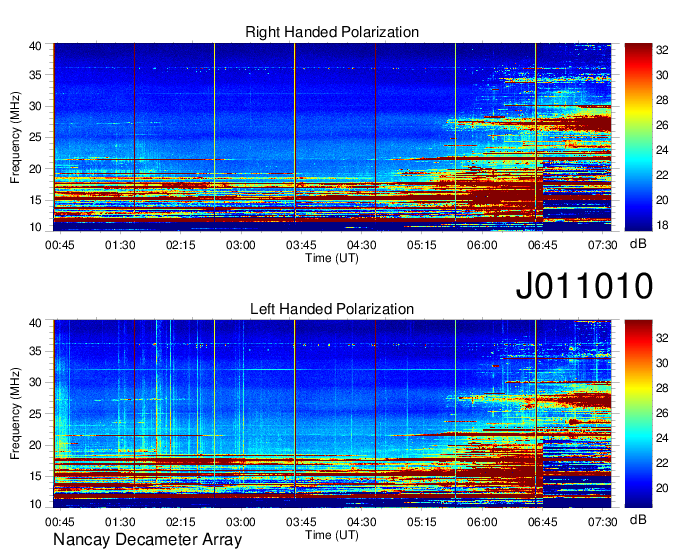Click the Left Handed polarization color scale bar

pyautogui.click(x=638, y=414)
